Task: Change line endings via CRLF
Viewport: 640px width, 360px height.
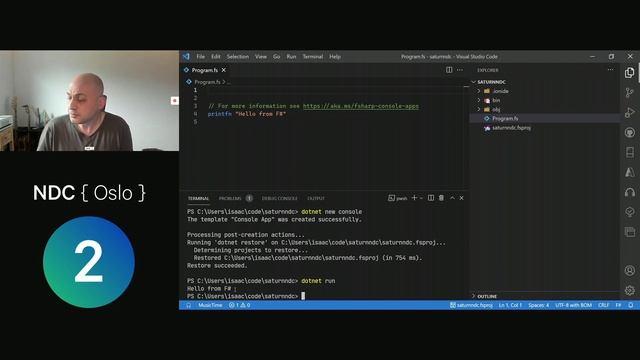Action: [x=604, y=305]
